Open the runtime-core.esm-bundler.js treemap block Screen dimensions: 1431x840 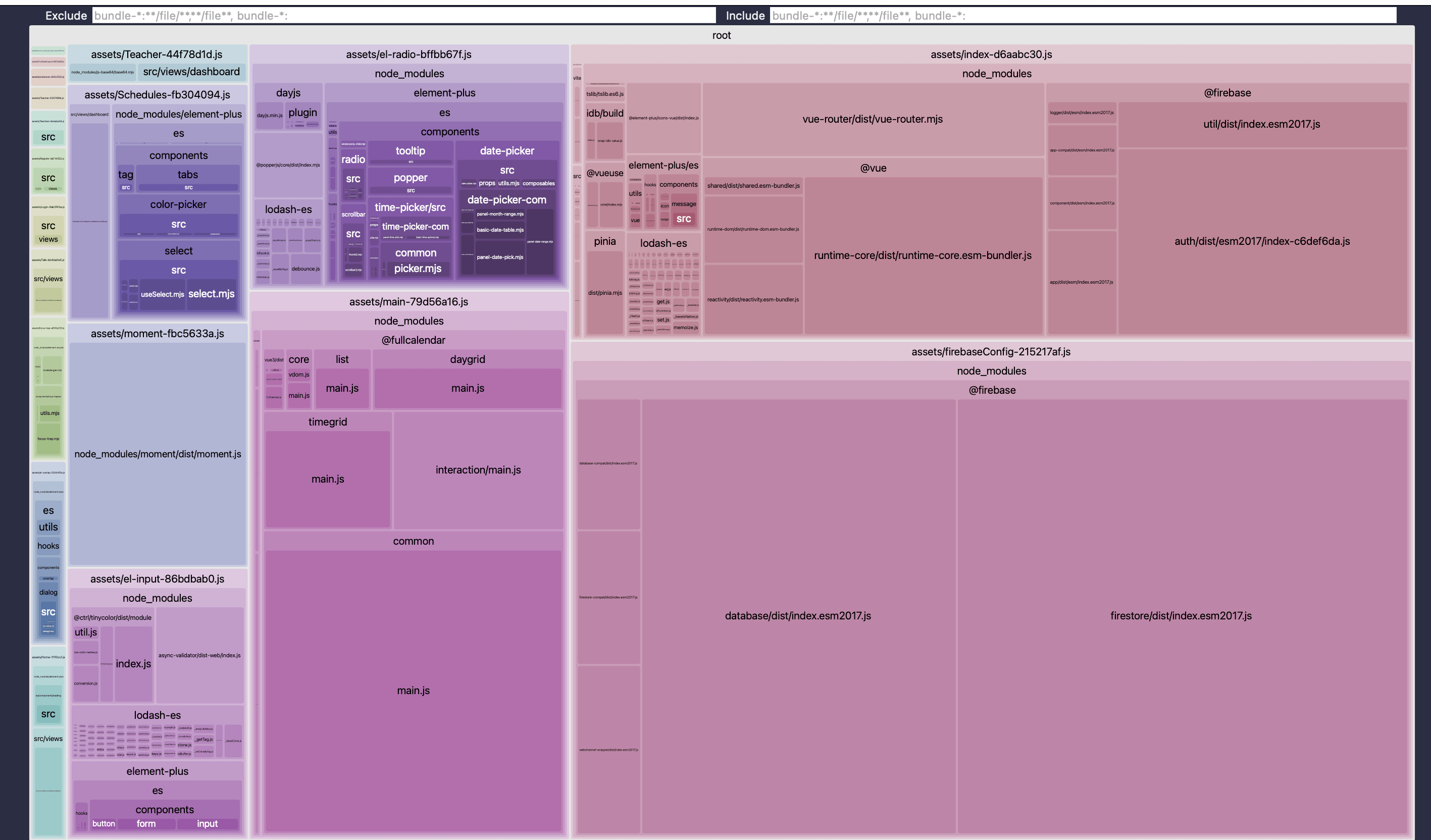[x=923, y=255]
